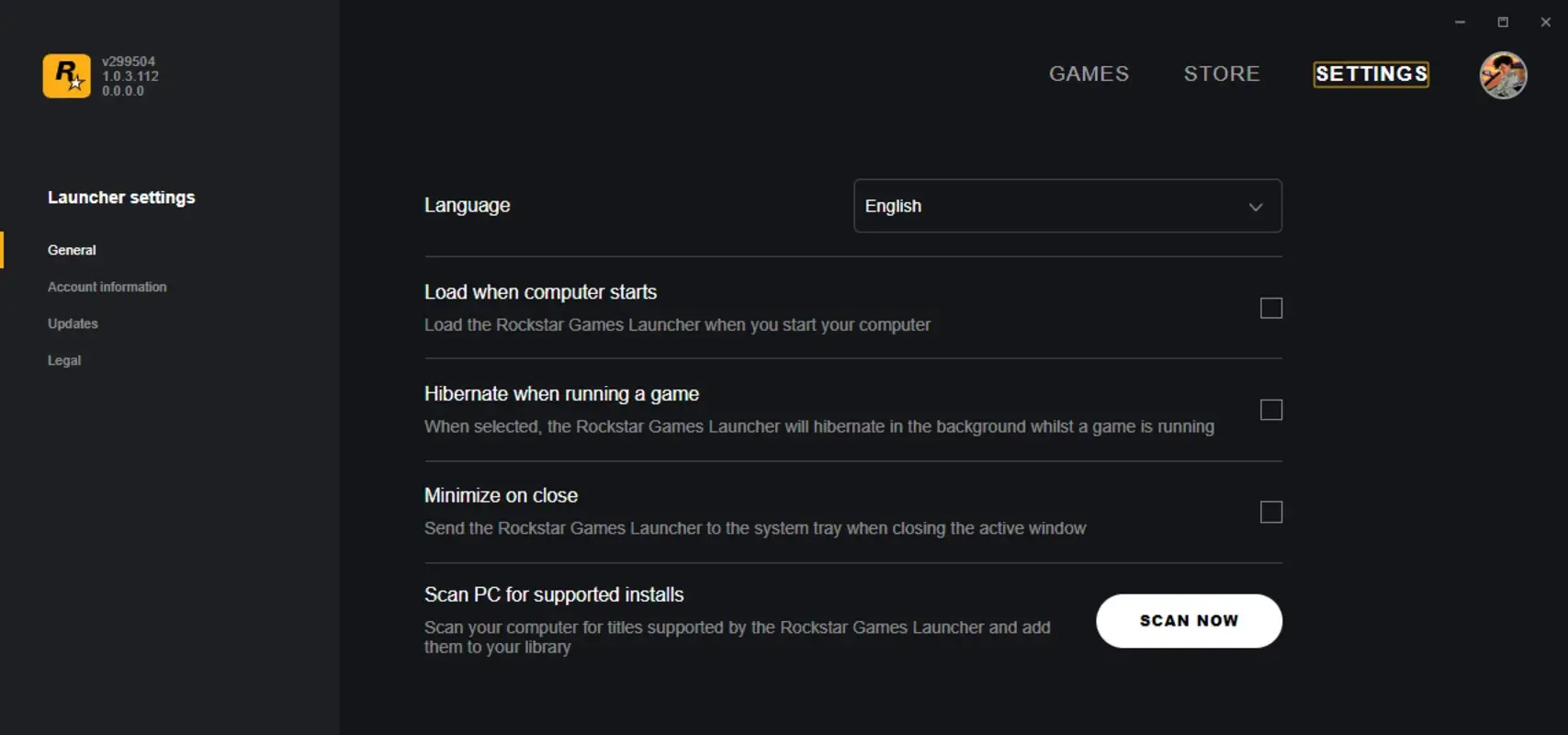Select General under Launcher settings
This screenshot has height=735, width=1568.
[x=72, y=249]
